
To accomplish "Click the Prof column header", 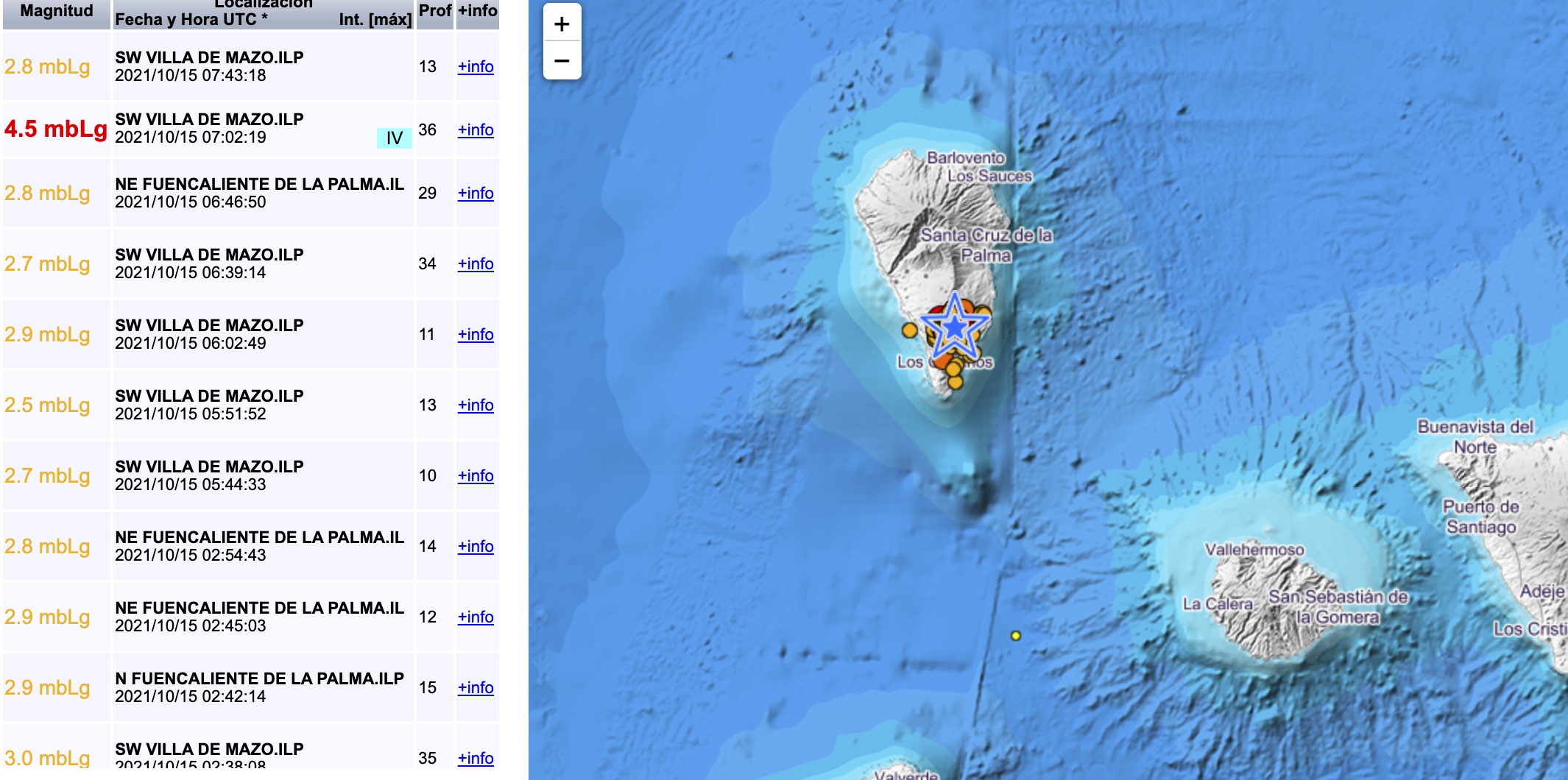I will [435, 11].
